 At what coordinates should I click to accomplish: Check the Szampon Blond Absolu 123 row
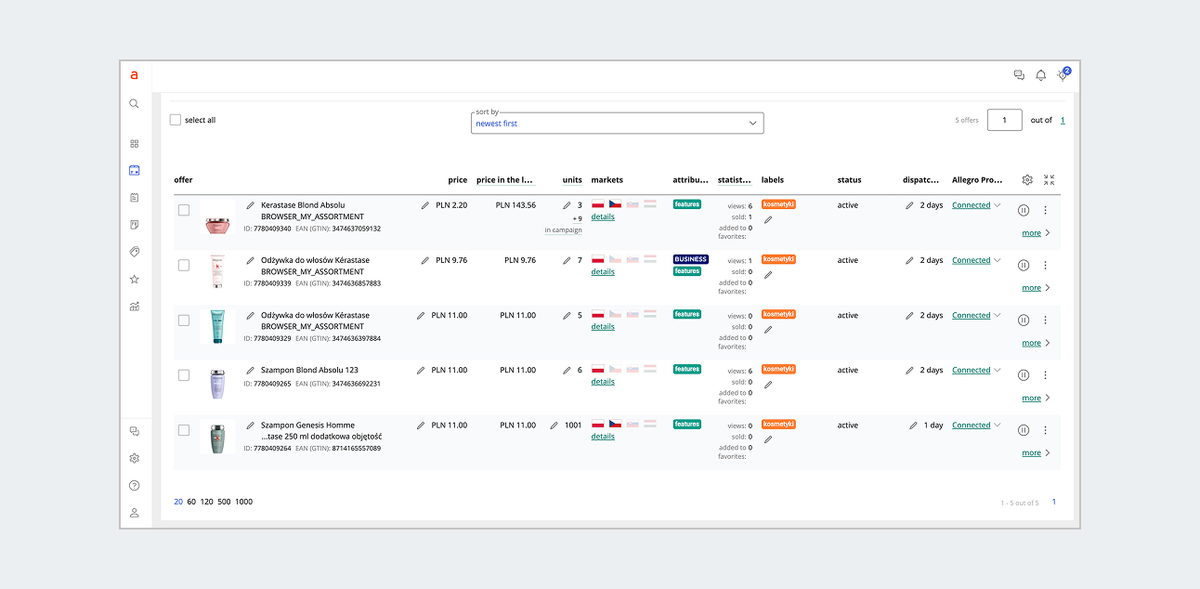184,375
